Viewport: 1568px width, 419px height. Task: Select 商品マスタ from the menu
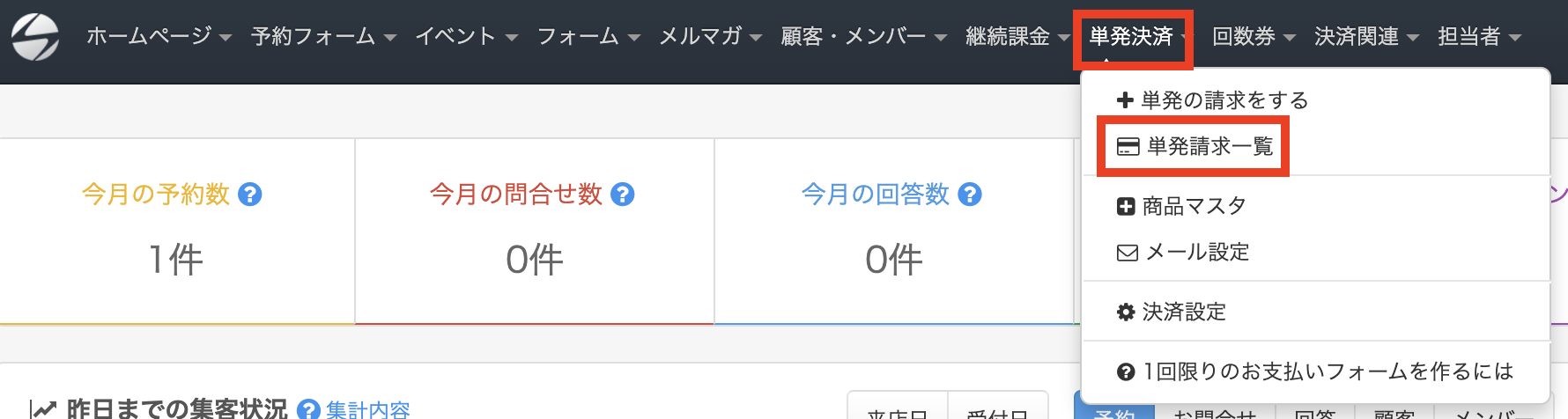click(x=1194, y=207)
